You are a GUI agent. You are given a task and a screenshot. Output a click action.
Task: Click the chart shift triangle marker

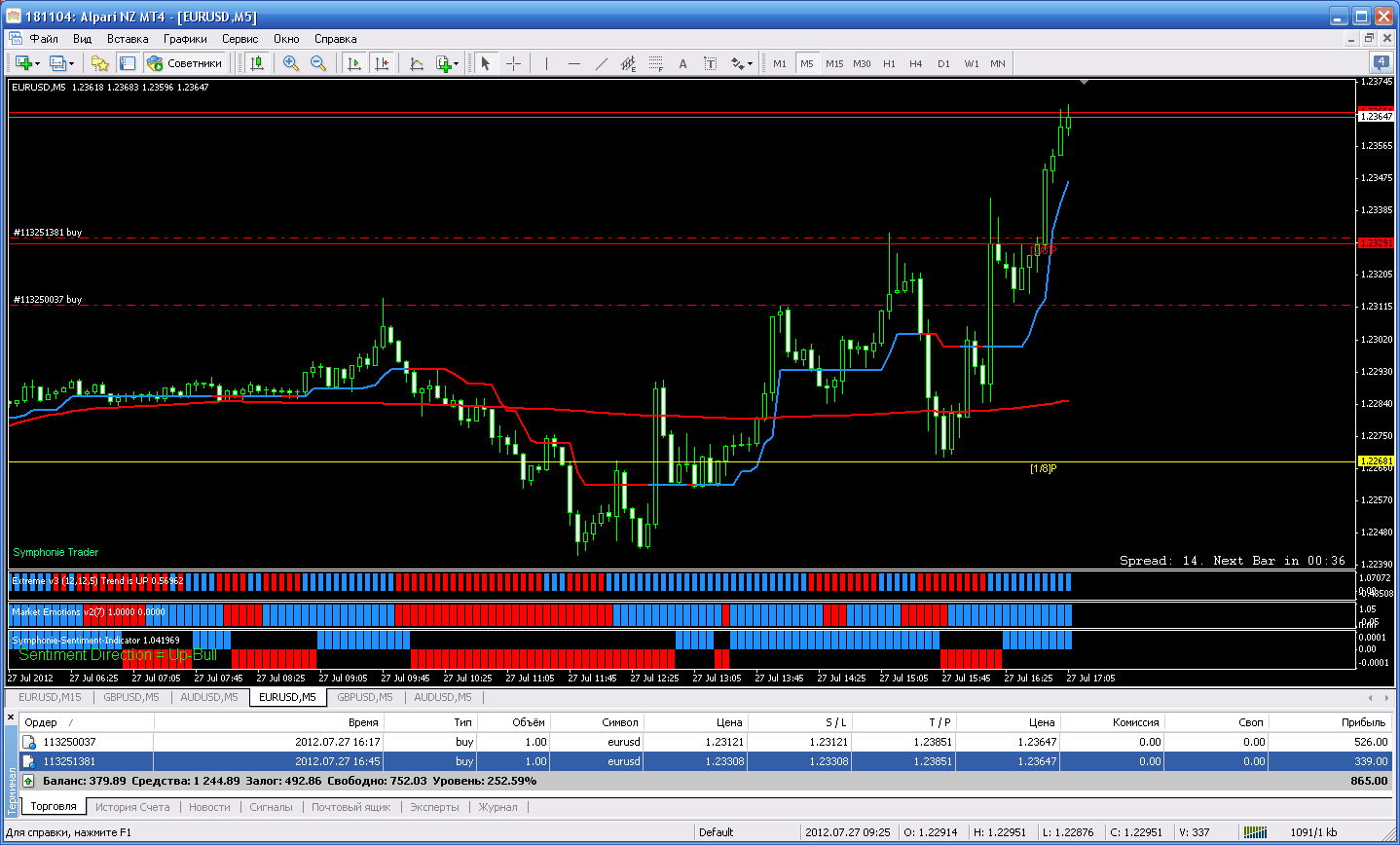pyautogui.click(x=1084, y=82)
